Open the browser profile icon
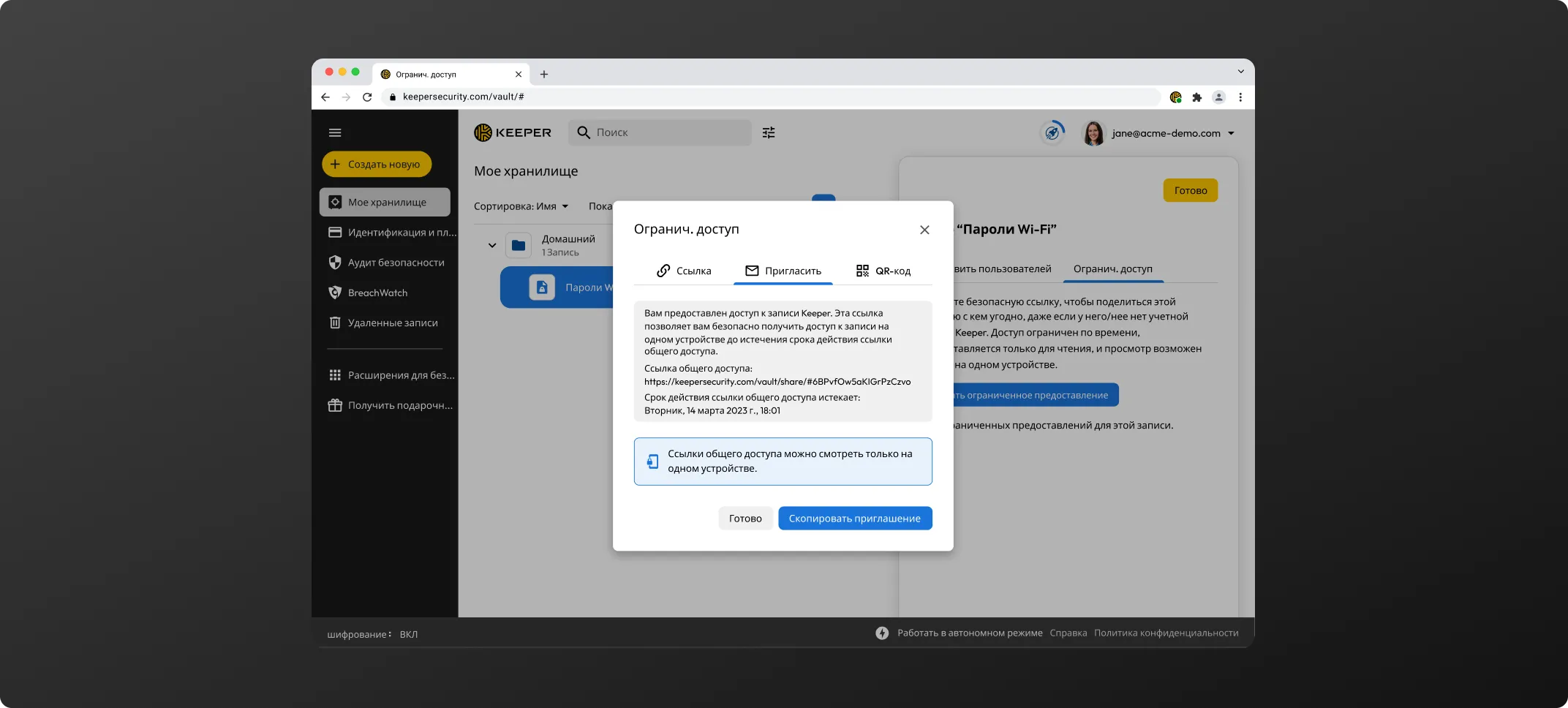 [1218, 97]
